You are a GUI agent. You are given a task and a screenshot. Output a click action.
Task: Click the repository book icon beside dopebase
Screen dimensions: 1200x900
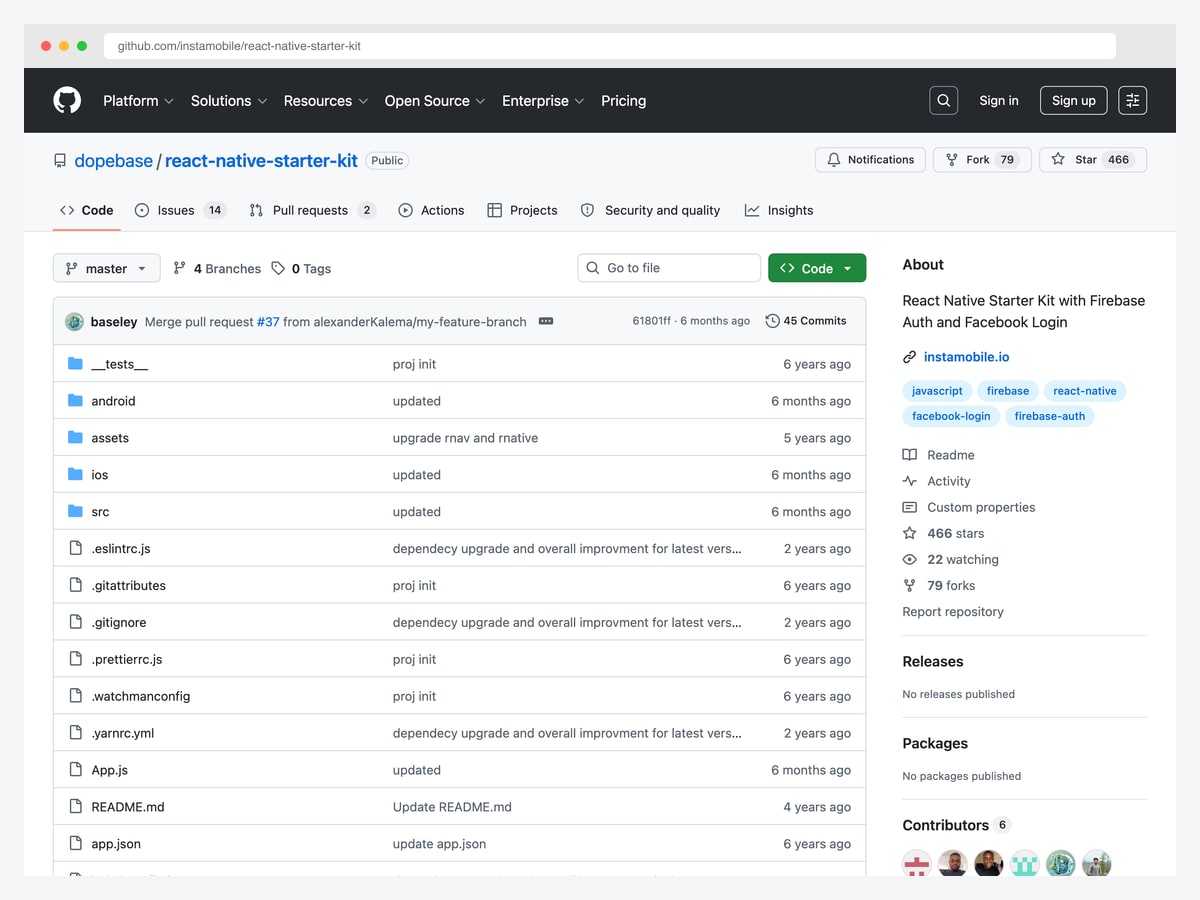[60, 161]
